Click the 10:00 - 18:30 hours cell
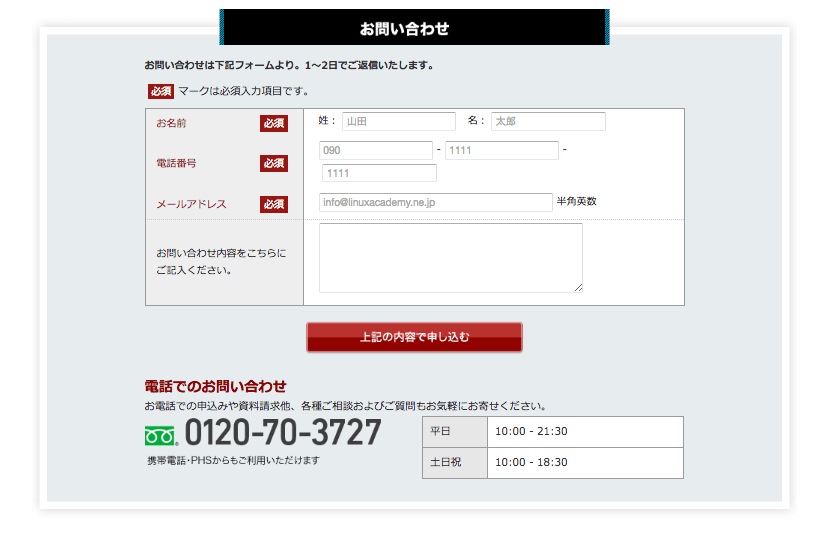Screen dimensions: 829x535 pyautogui.click(x=585, y=463)
